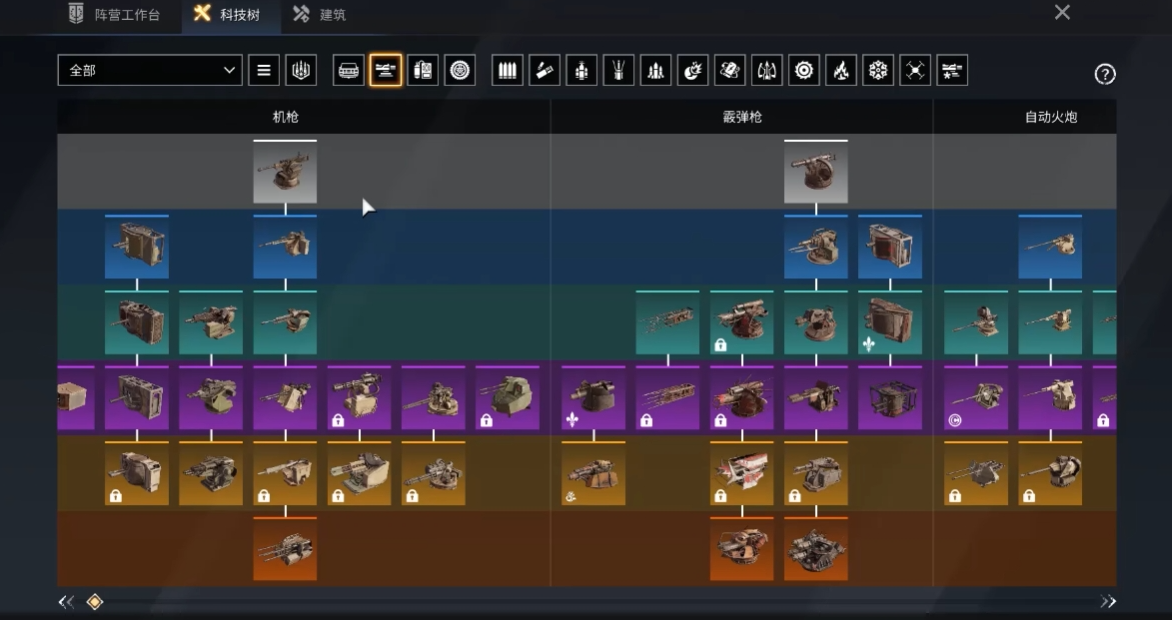1172x620 pixels.
Task: Select the wheel movement parts filter
Action: click(459, 70)
